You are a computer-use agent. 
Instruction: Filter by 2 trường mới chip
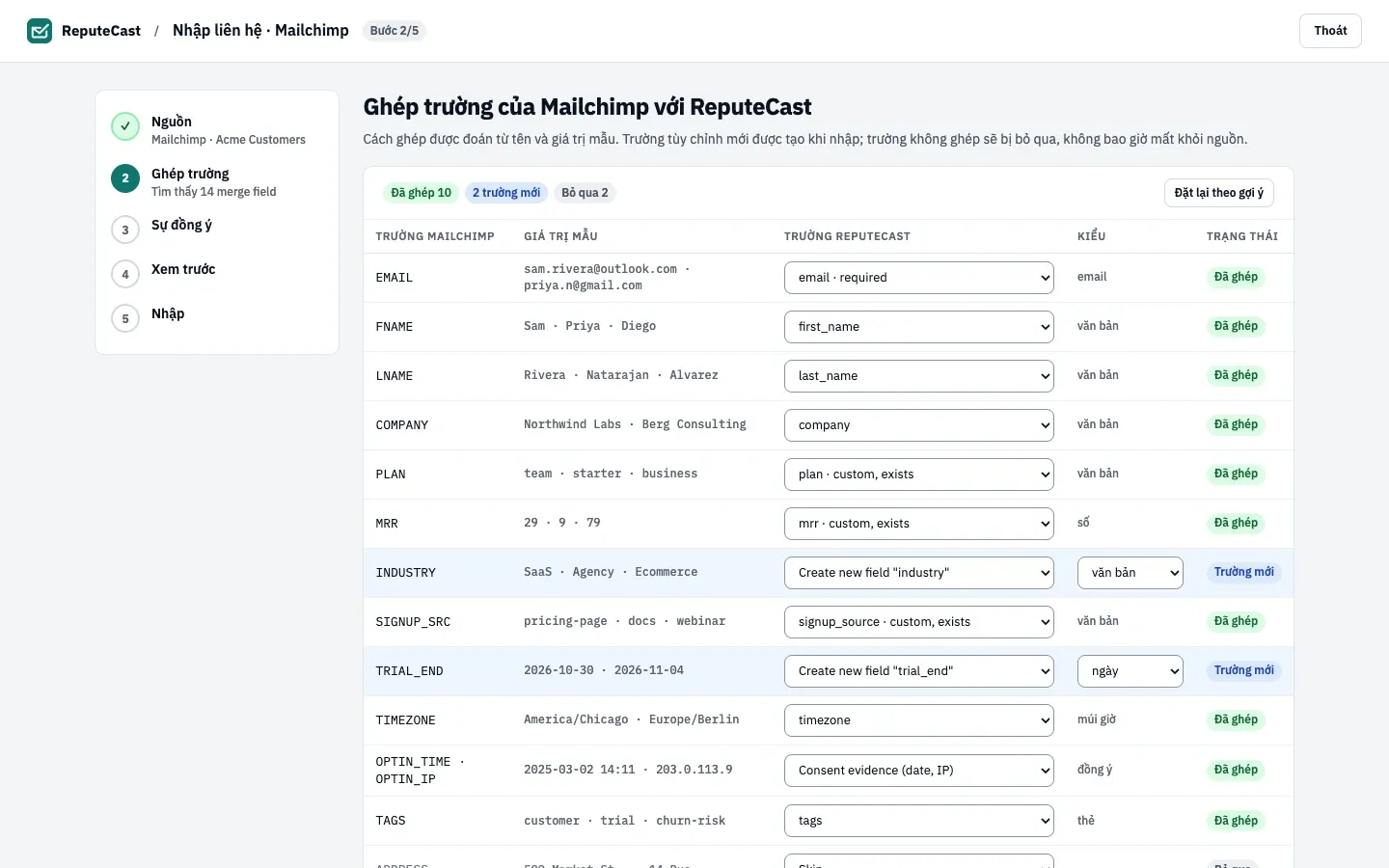coord(506,193)
